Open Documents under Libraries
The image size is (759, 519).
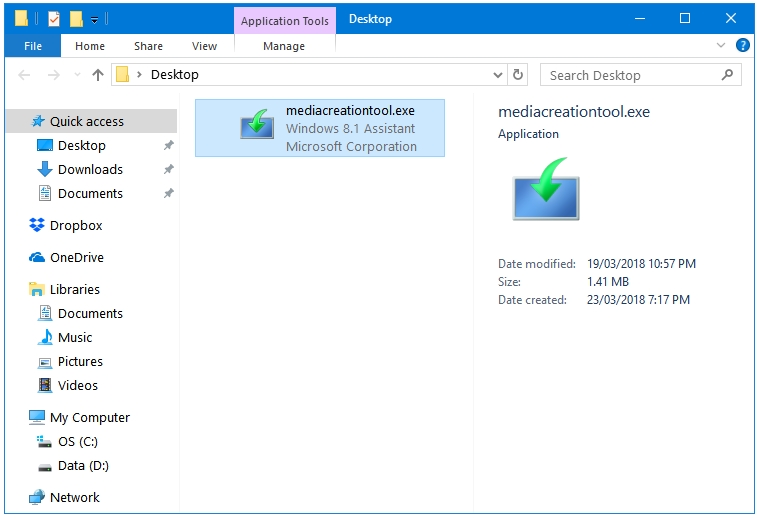tap(90, 313)
